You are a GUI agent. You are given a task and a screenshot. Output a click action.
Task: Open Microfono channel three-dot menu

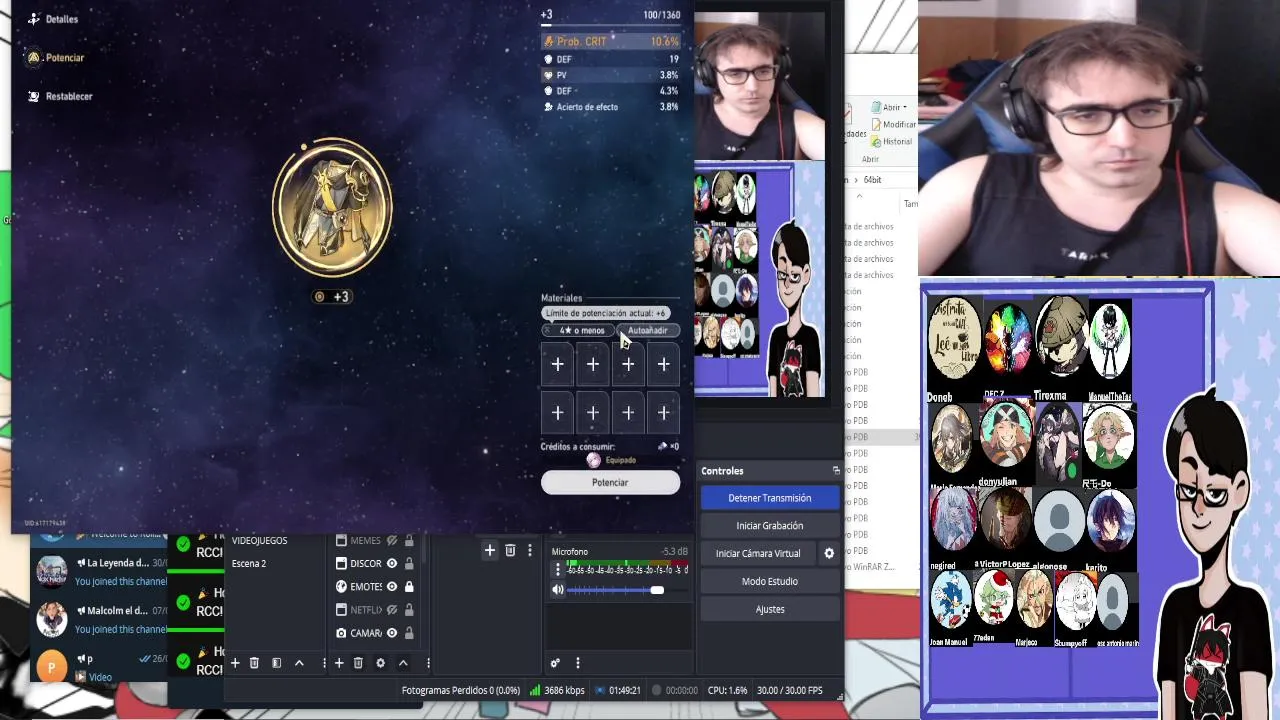tap(558, 570)
